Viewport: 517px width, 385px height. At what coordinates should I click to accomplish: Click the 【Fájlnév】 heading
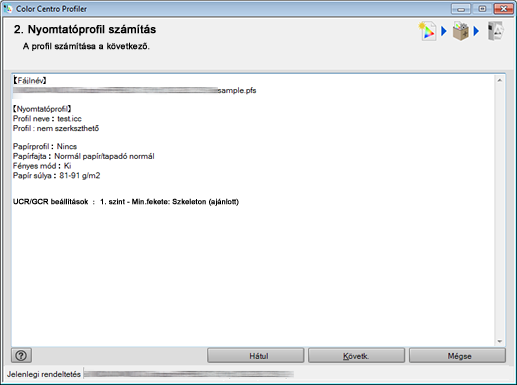point(29,80)
